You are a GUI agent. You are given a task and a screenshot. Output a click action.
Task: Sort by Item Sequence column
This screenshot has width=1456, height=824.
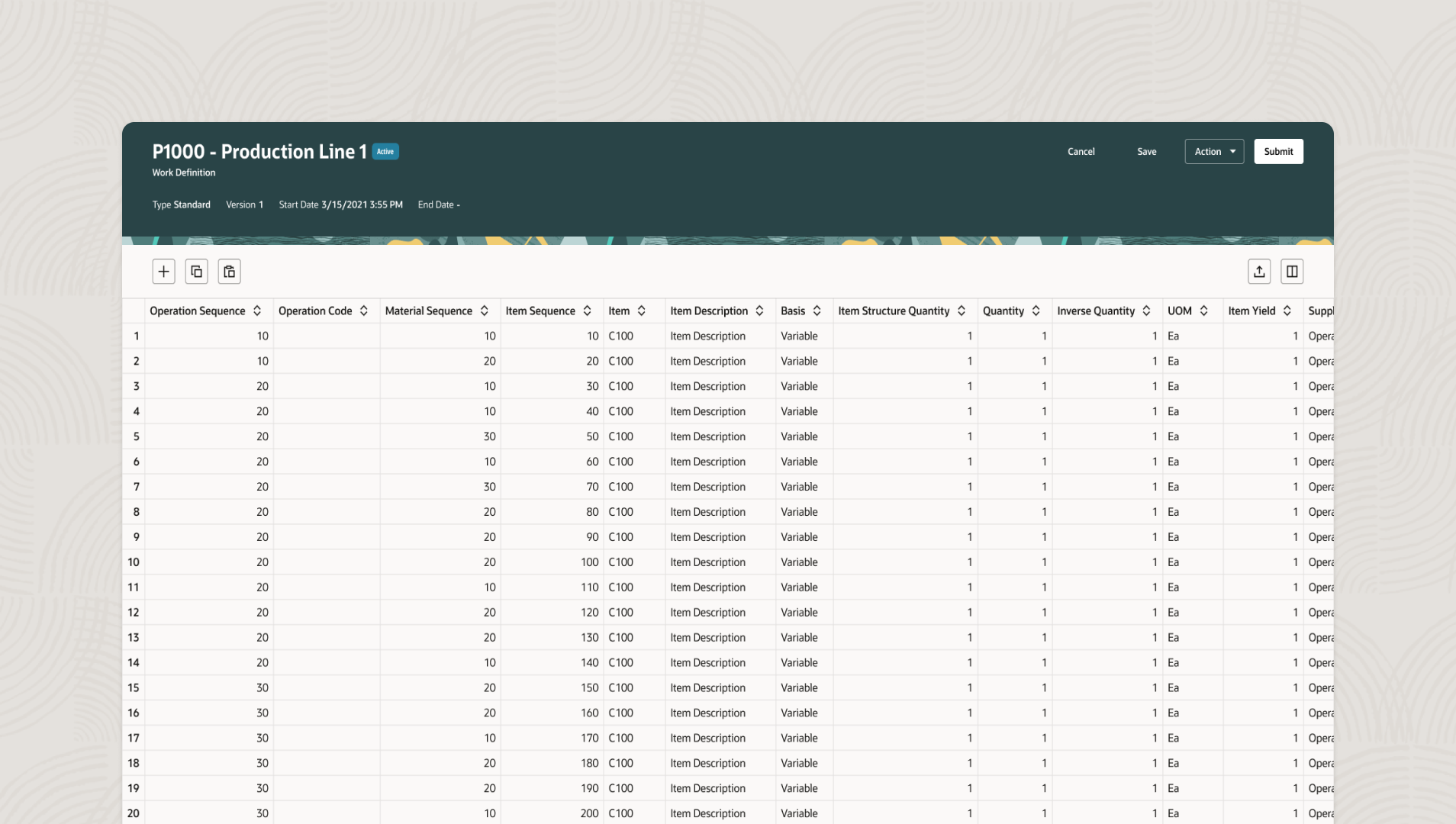[x=588, y=311]
